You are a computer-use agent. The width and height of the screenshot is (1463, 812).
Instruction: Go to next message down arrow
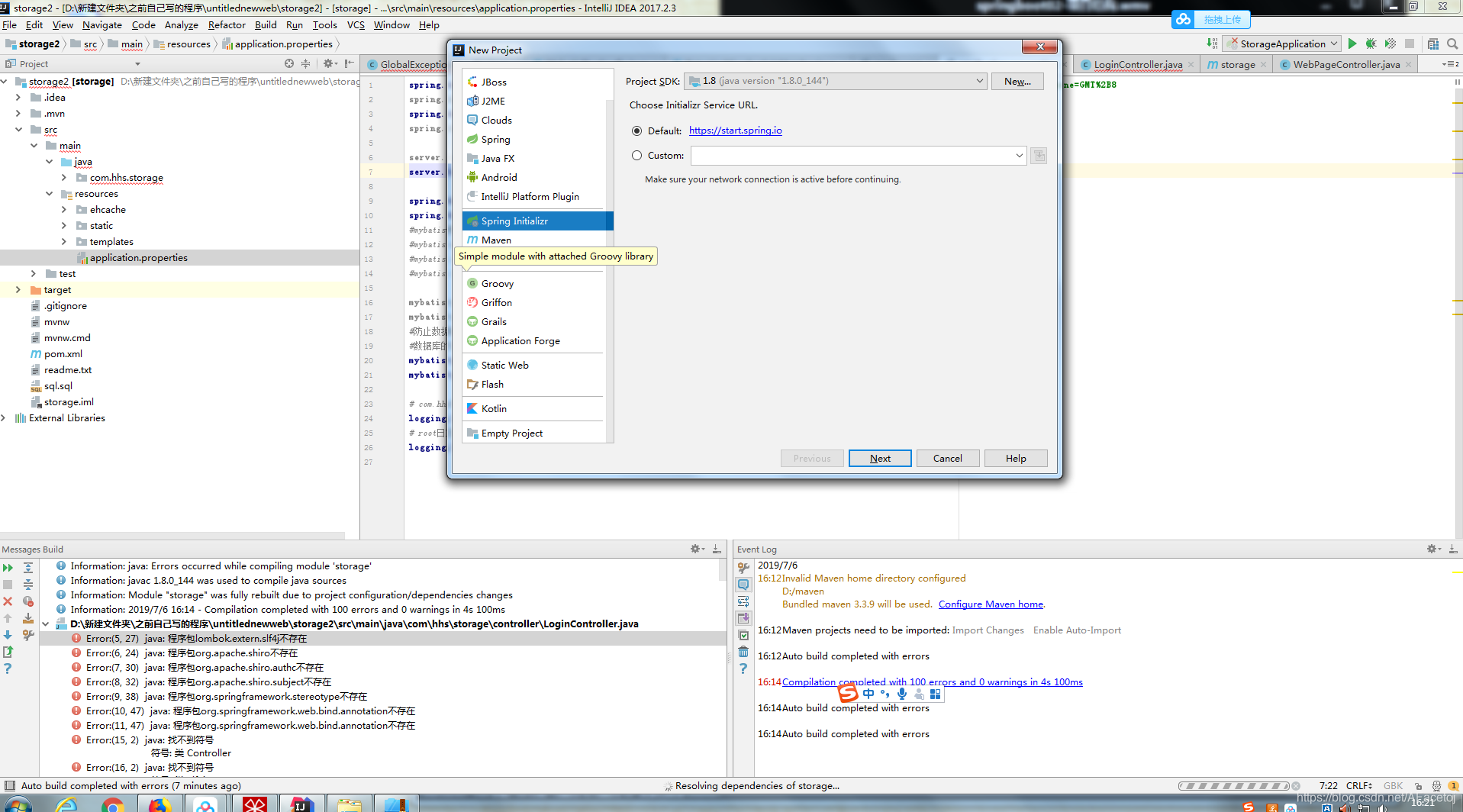(x=8, y=635)
